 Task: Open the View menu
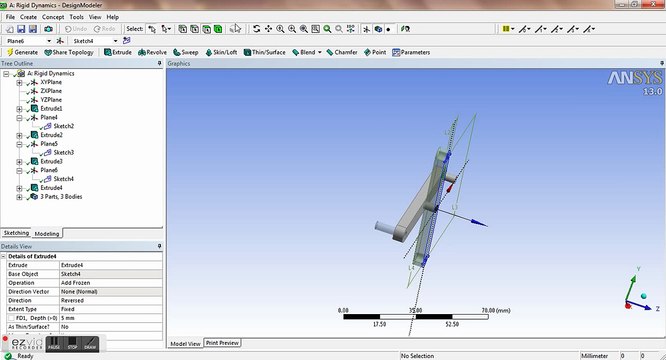[x=95, y=17]
